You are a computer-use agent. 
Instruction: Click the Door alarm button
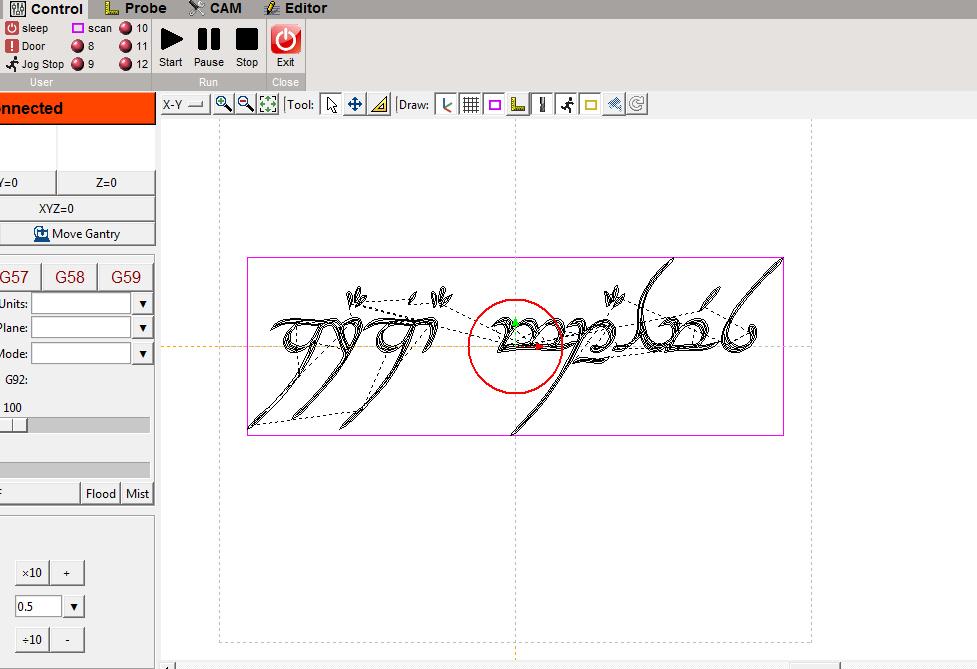(x=25, y=46)
